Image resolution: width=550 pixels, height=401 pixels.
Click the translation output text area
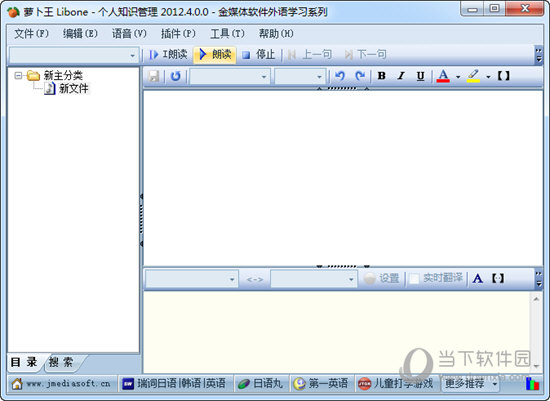337,332
